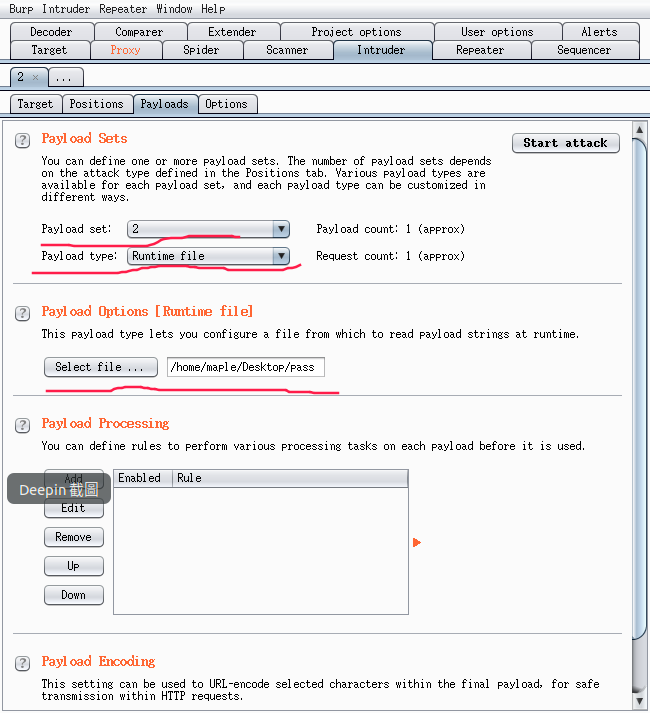
Task: Click the orange arrow beside rules table
Action: [x=417, y=542]
